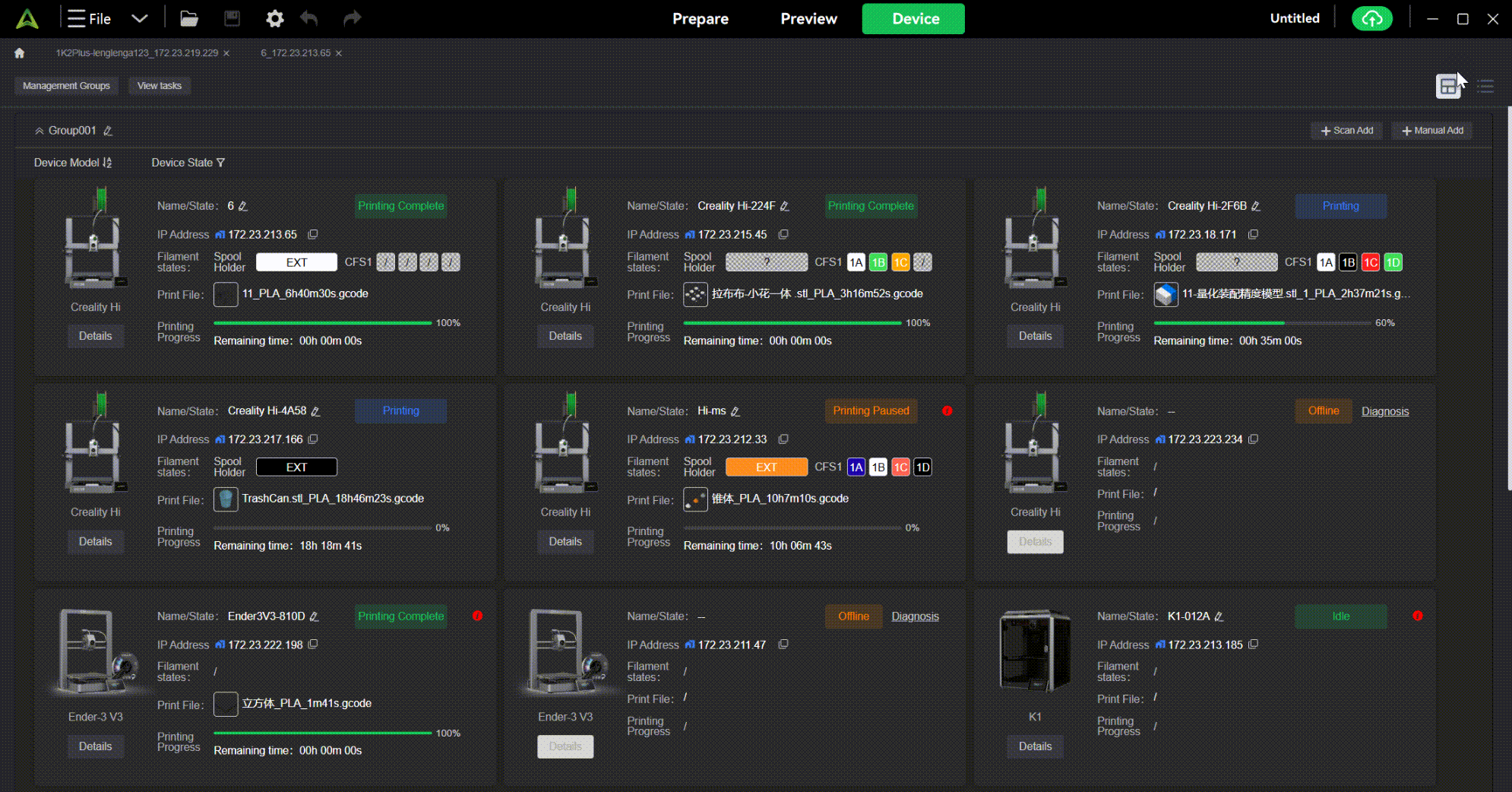Image resolution: width=1512 pixels, height=792 pixels.
Task: Click the save disk icon
Action: (232, 19)
